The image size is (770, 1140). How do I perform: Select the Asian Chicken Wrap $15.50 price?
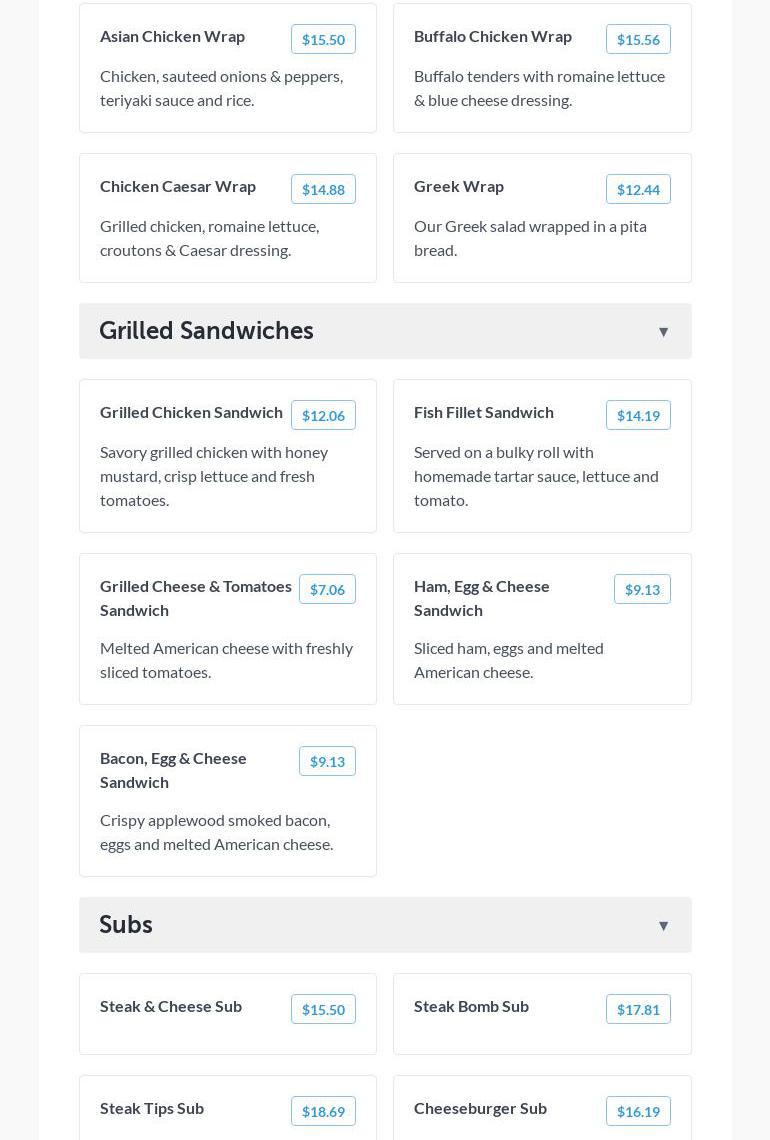[323, 40]
